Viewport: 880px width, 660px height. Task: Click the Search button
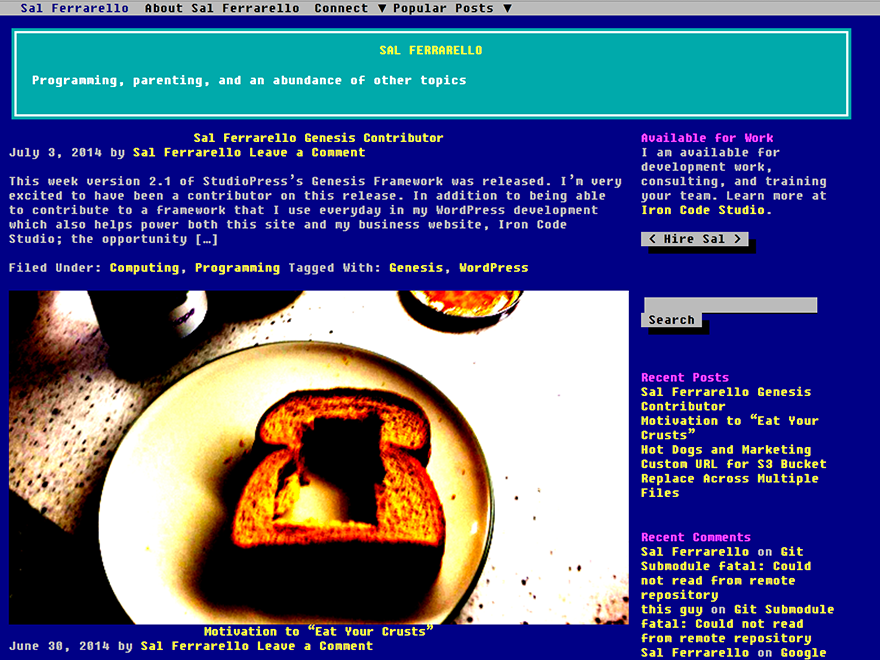[x=671, y=320]
